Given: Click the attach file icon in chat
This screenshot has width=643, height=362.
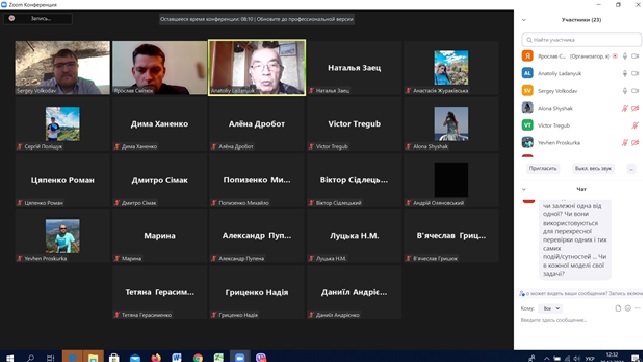Looking at the screenshot, I should (x=618, y=308).
